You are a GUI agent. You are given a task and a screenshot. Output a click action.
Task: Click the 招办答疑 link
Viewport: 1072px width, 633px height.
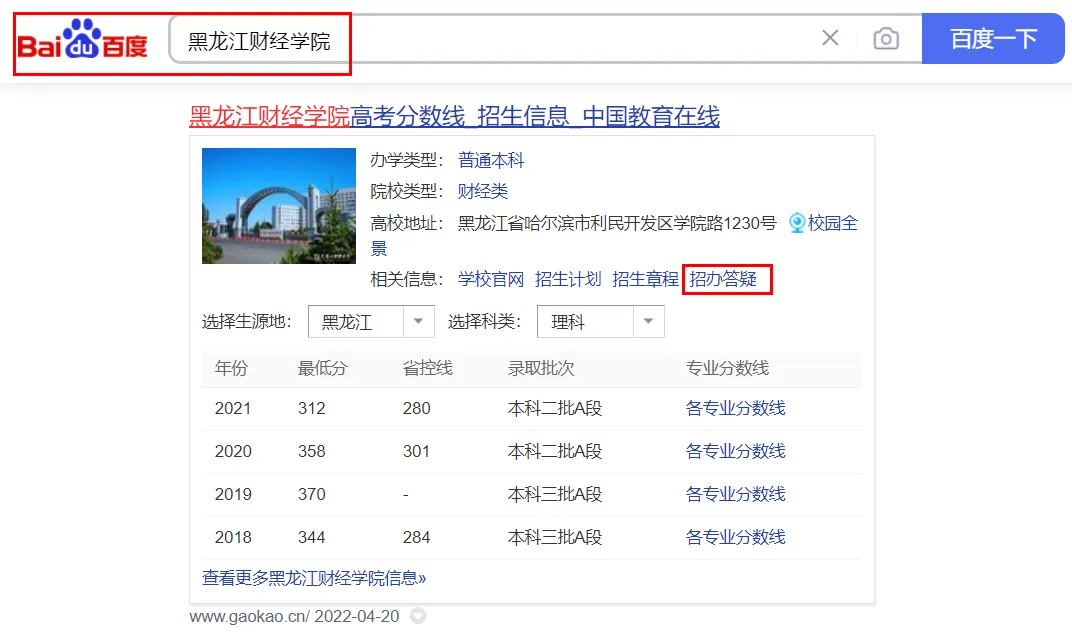pos(724,279)
